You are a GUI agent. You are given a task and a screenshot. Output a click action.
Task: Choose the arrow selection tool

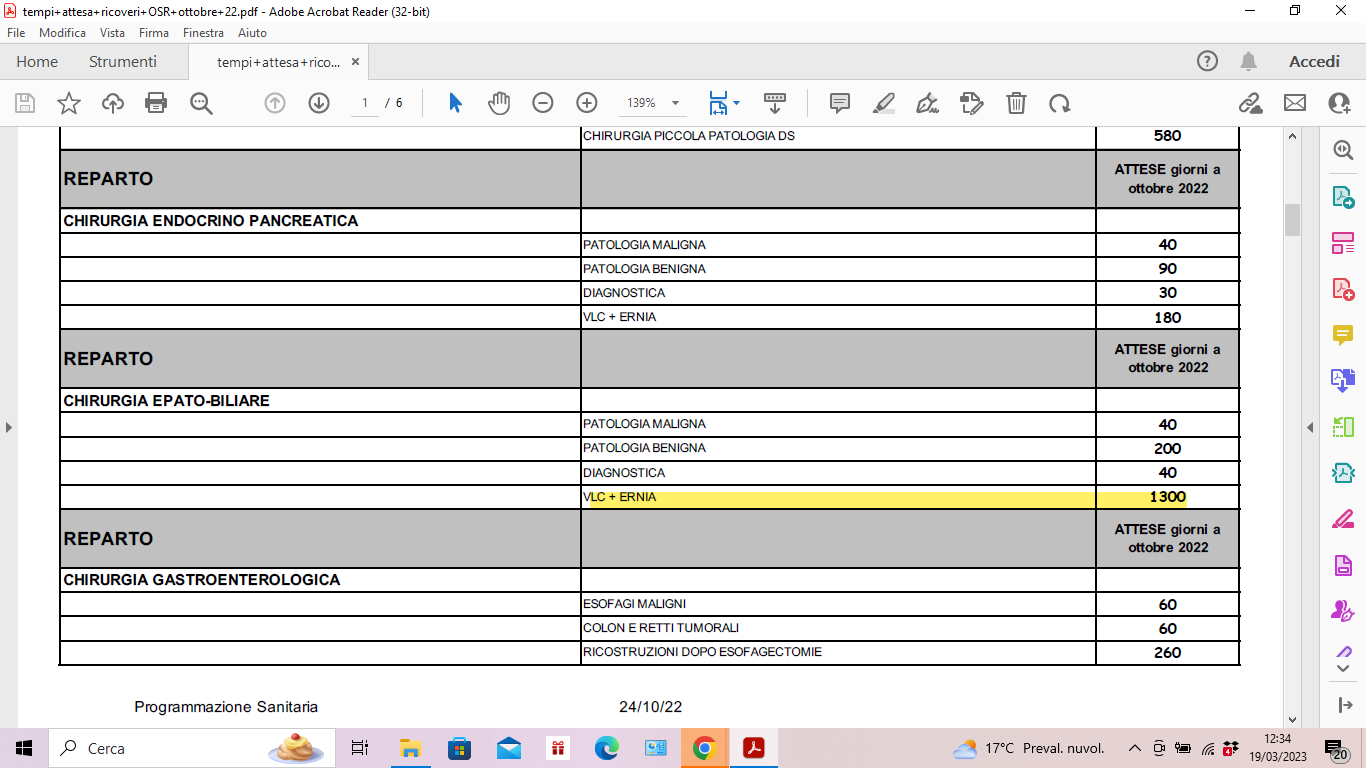click(x=456, y=103)
